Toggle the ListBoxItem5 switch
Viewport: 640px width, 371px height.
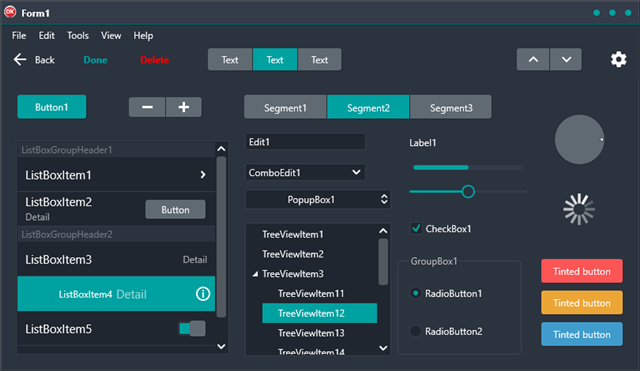point(192,329)
